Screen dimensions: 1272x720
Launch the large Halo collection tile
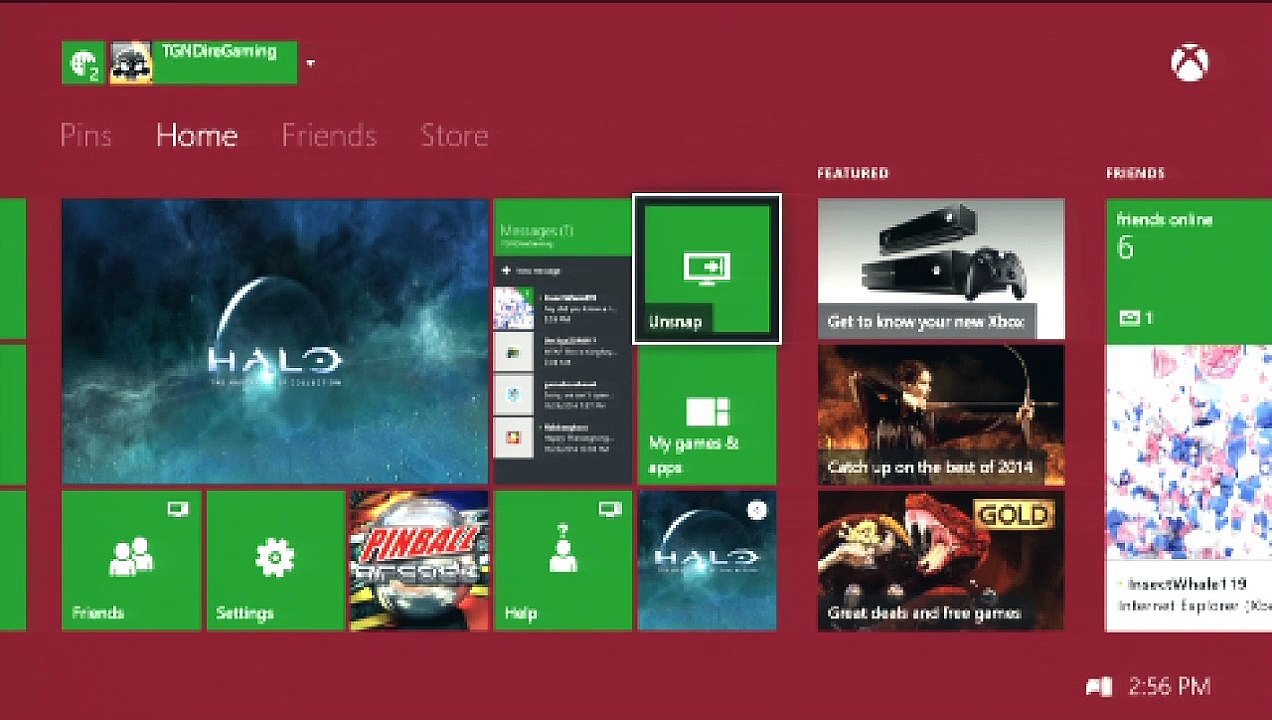[275, 341]
